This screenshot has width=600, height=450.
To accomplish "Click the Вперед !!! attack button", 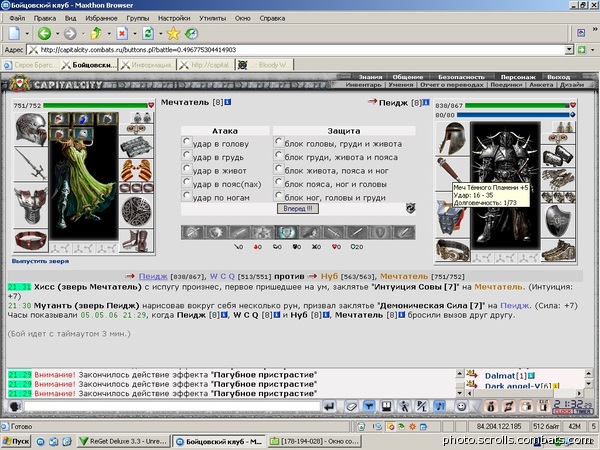I will (298, 209).
